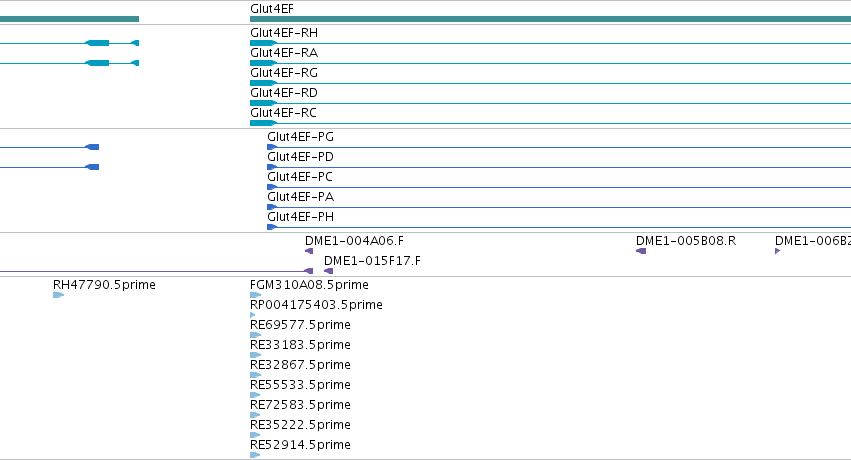This screenshot has height=460, width=851.
Task: Click the RP004175403.5prime EST arrow glyph
Action: pos(253,315)
